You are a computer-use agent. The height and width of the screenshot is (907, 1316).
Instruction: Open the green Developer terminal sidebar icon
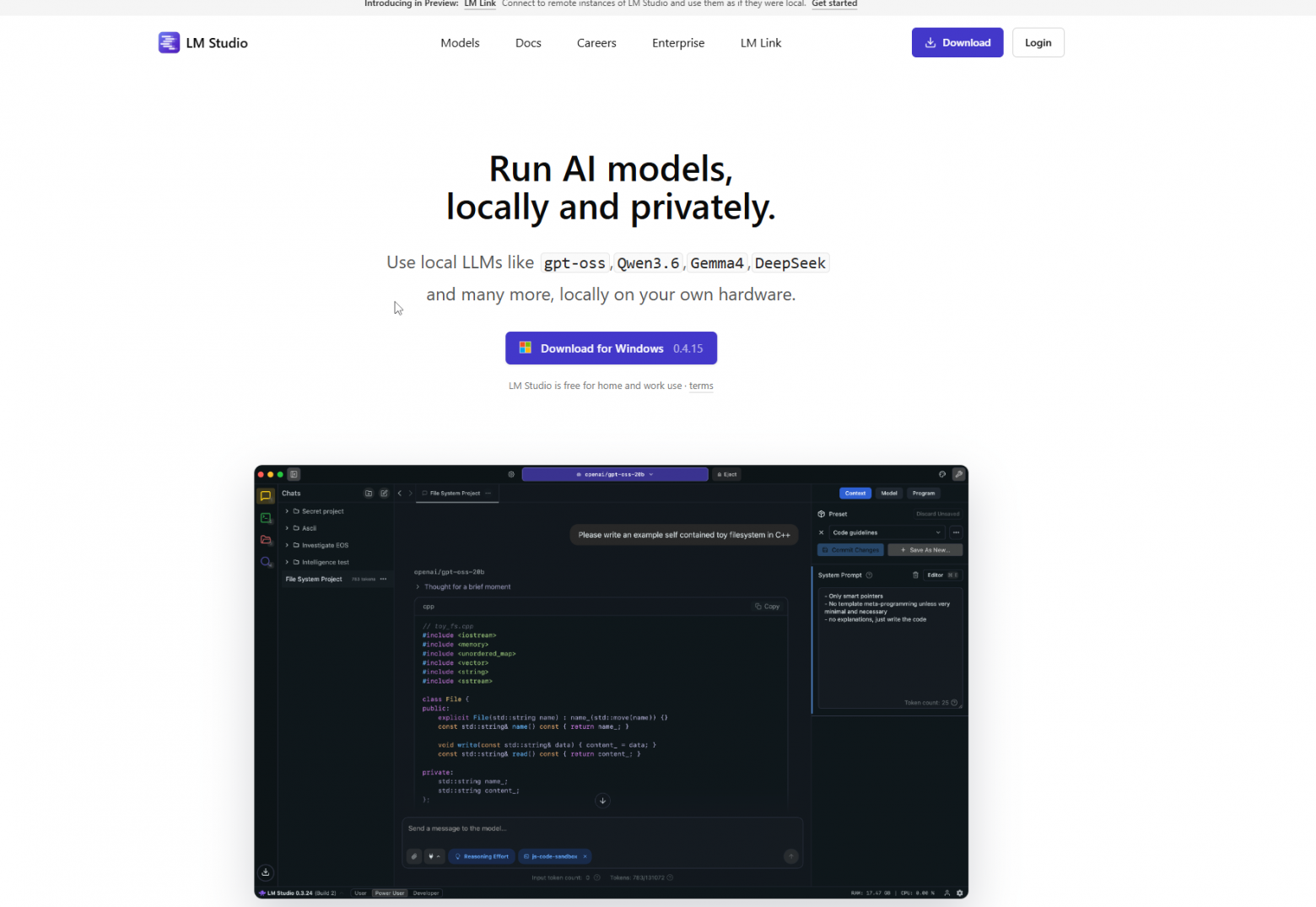266,518
